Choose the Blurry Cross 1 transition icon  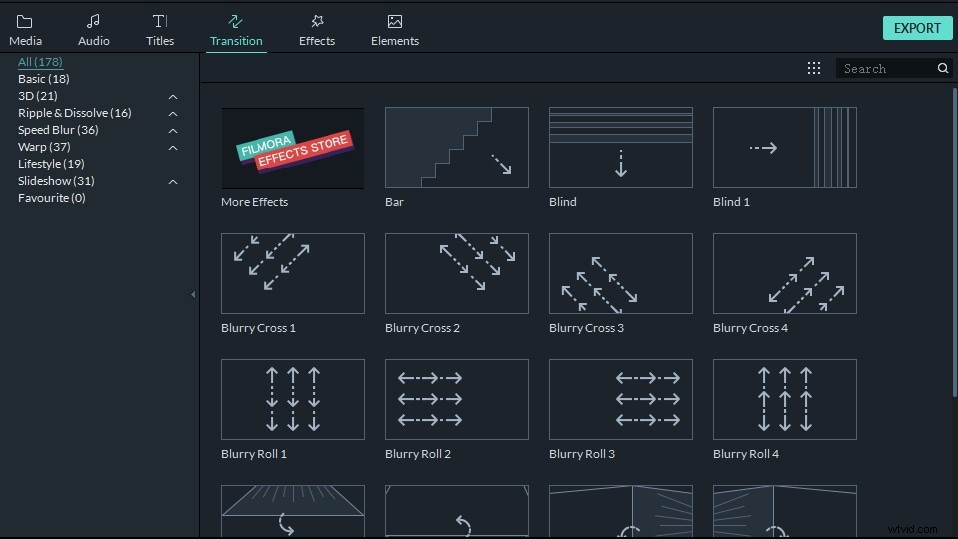pos(293,274)
